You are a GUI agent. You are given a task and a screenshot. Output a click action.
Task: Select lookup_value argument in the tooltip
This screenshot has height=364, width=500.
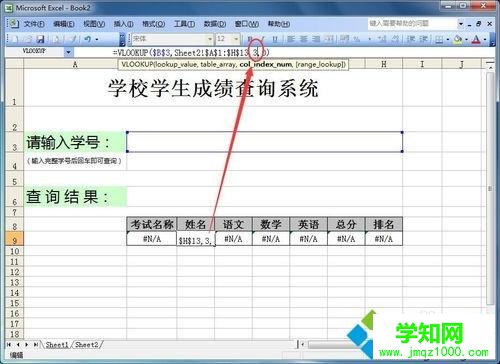click(176, 64)
